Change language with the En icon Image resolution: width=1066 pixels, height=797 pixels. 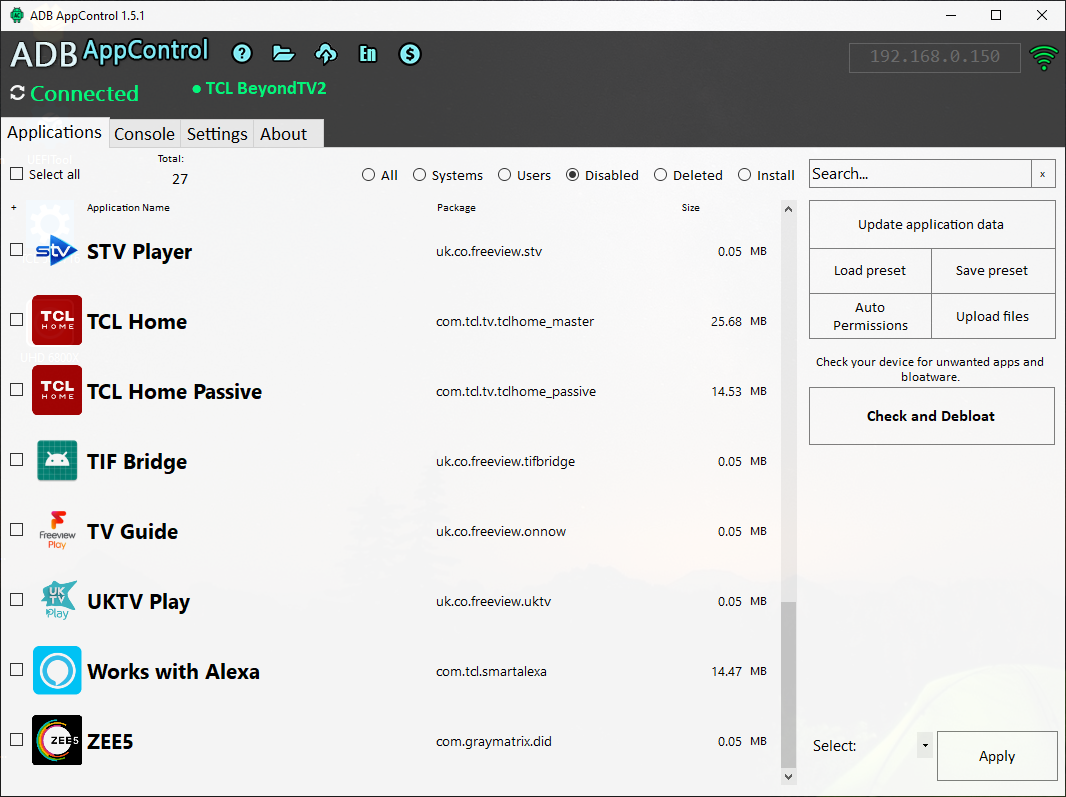click(x=368, y=54)
